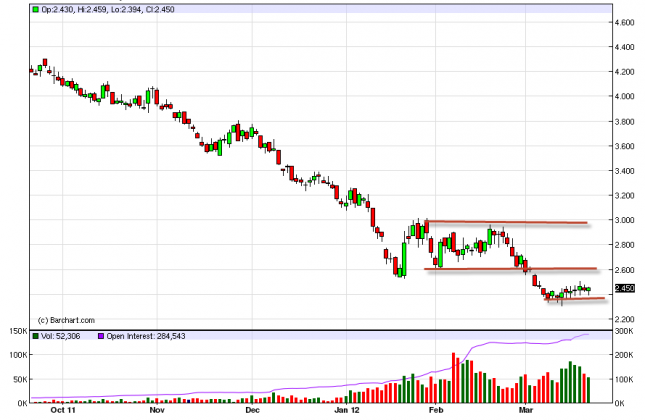Screen dimensions: 645x420
Task: Click the 2.450 current price tag
Action: pos(624,288)
